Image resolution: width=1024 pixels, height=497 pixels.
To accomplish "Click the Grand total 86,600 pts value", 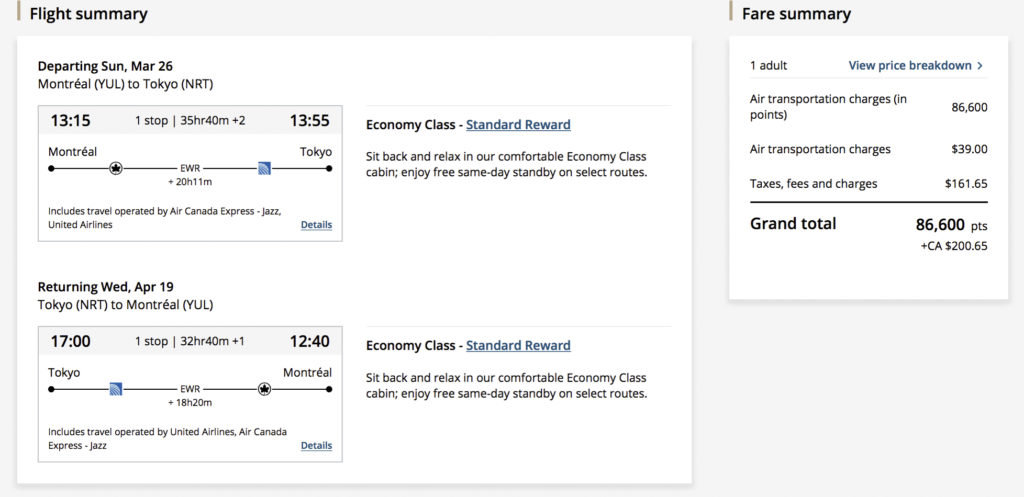I will (951, 225).
